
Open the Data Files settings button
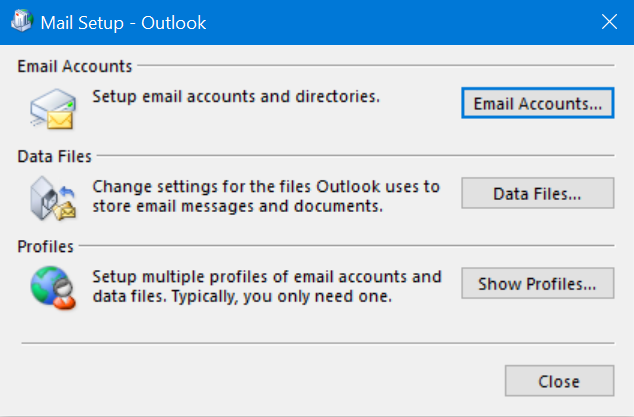[x=538, y=193]
